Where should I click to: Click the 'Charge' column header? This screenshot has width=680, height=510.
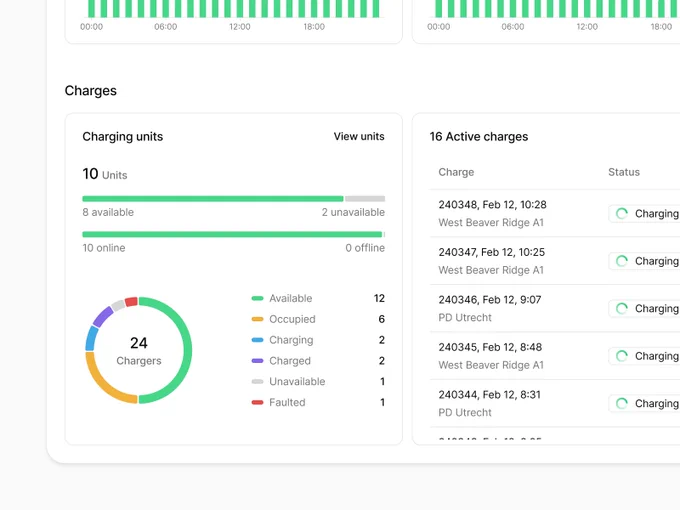click(x=456, y=172)
